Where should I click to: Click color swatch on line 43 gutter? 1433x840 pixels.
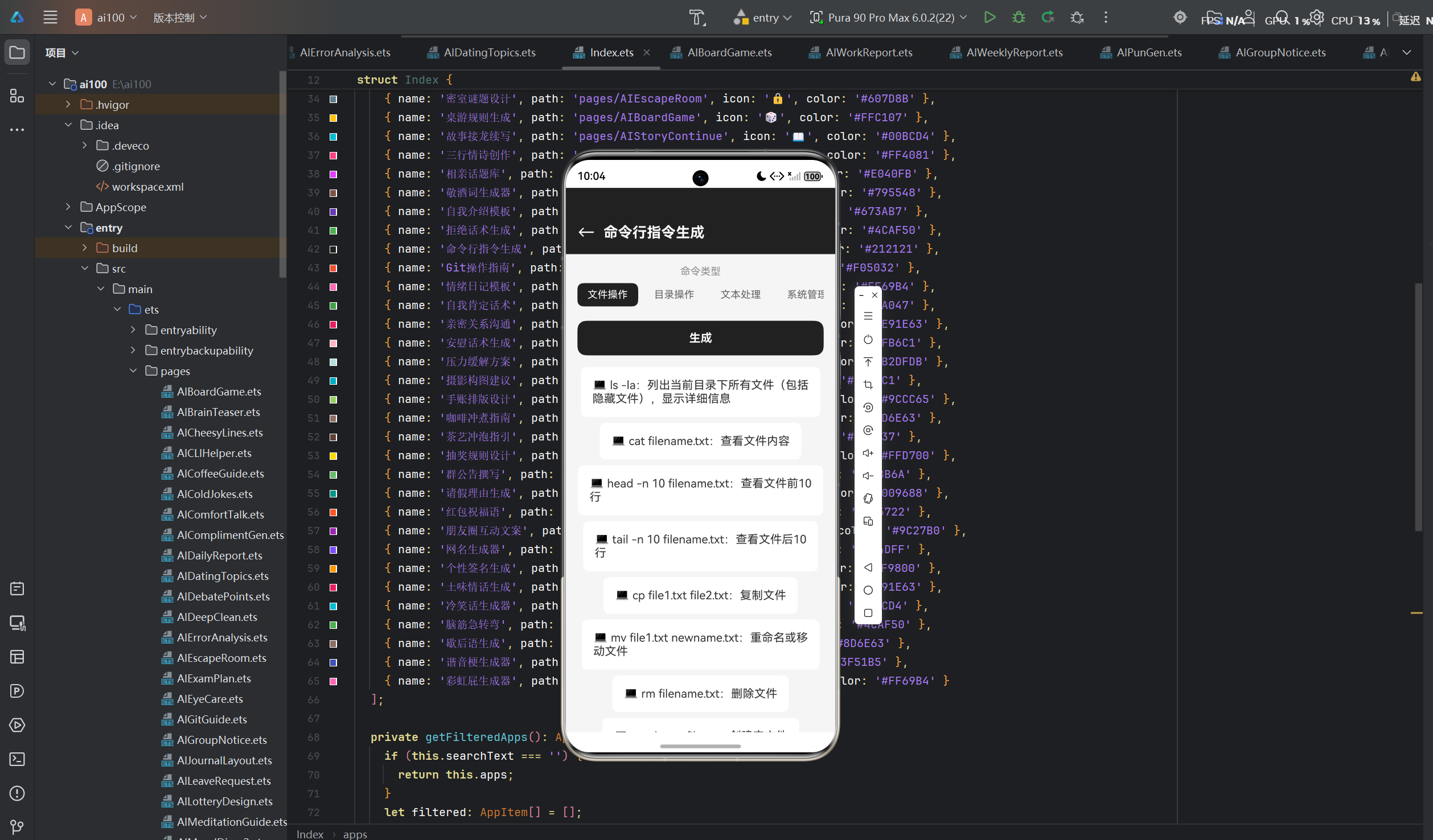[334, 268]
